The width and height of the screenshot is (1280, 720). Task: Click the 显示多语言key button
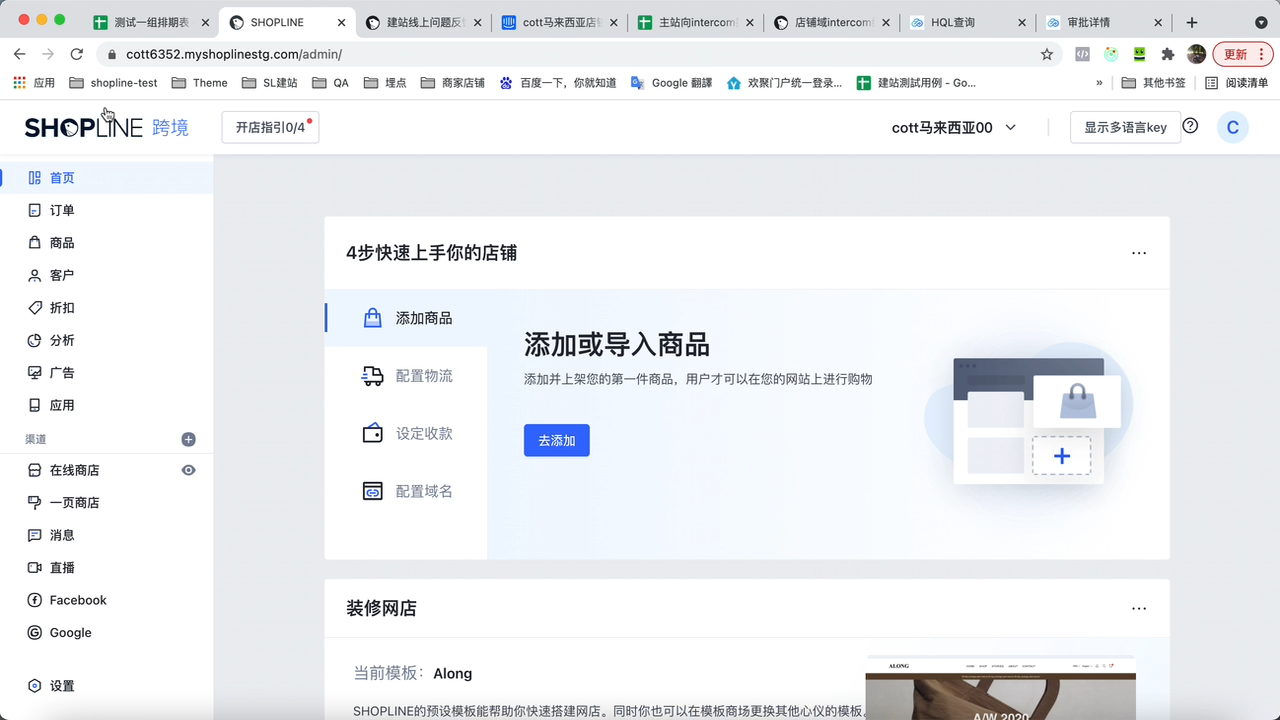1125,127
